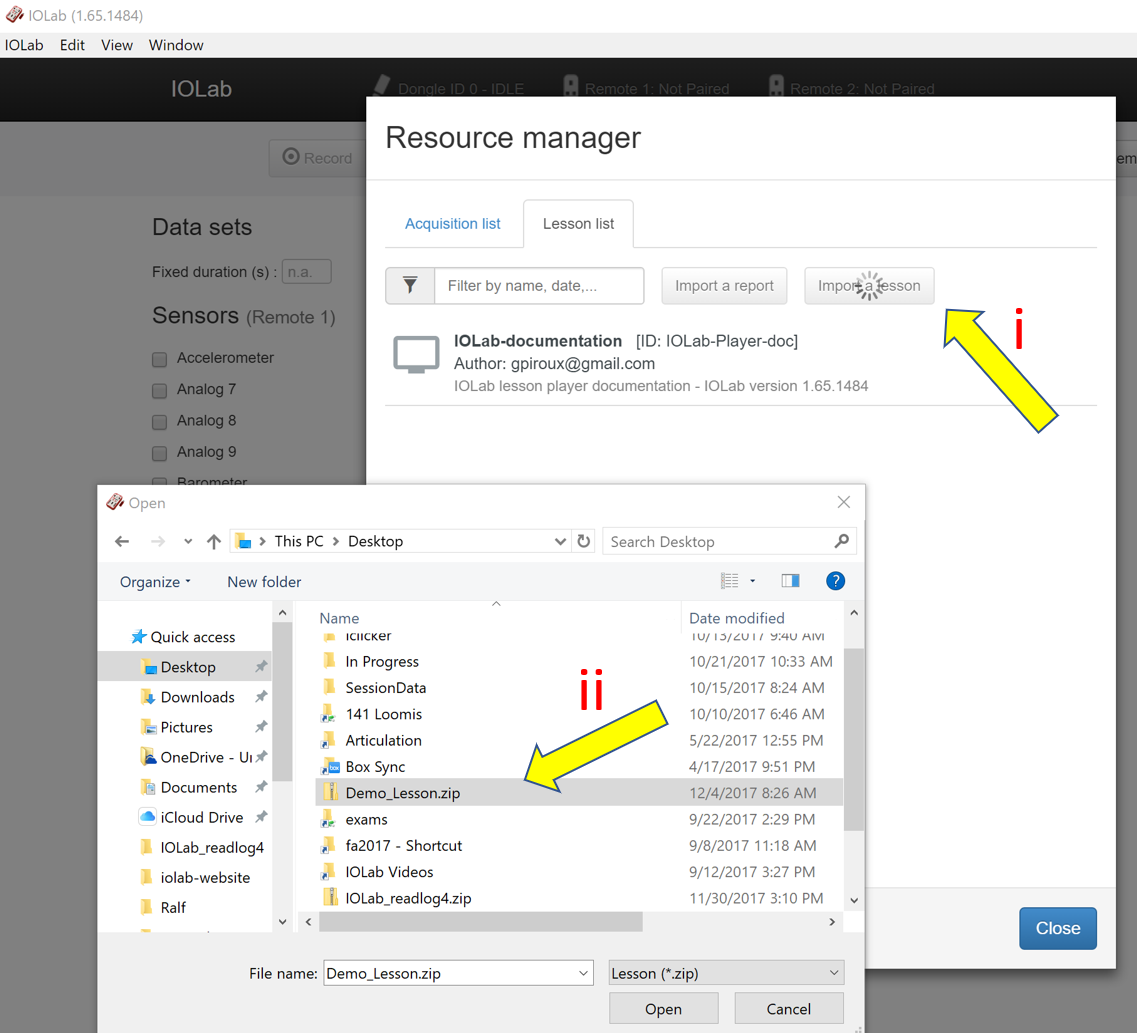Viewport: 1137px width, 1033px height.
Task: Click Open to load the selected file
Action: 663,1009
